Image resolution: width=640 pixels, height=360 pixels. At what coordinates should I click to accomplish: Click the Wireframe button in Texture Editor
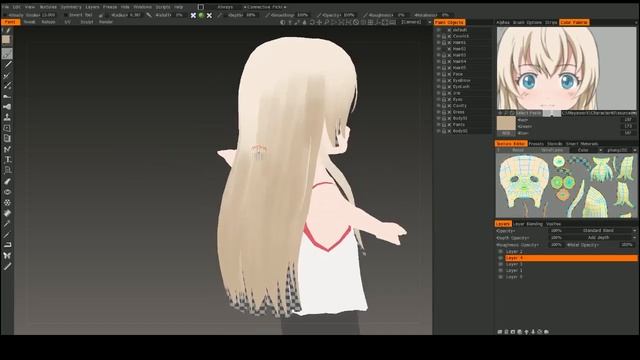point(552,150)
